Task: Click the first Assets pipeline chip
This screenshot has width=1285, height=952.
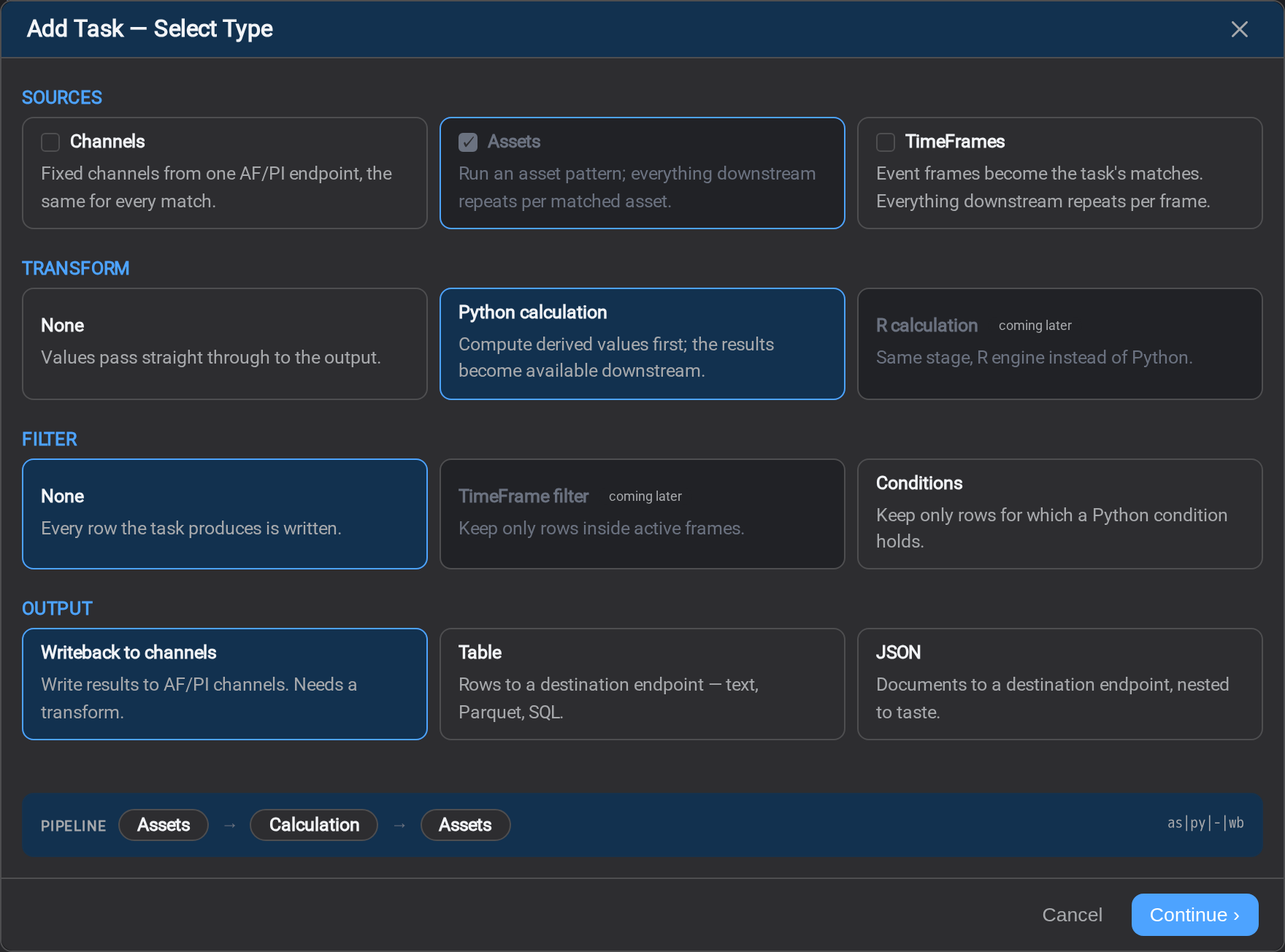Action: point(164,825)
